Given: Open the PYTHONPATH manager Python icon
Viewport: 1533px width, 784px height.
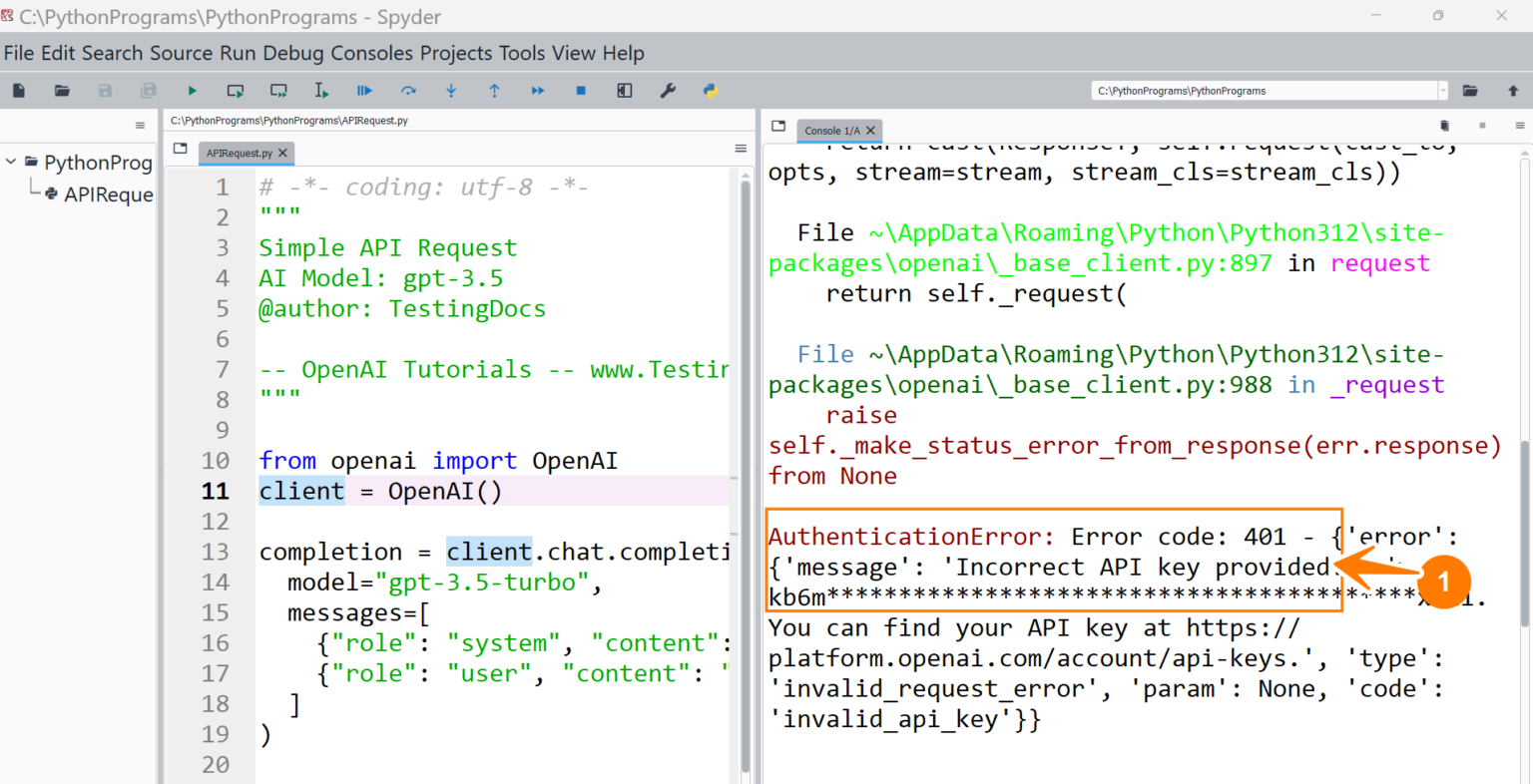Looking at the screenshot, I should click(711, 91).
